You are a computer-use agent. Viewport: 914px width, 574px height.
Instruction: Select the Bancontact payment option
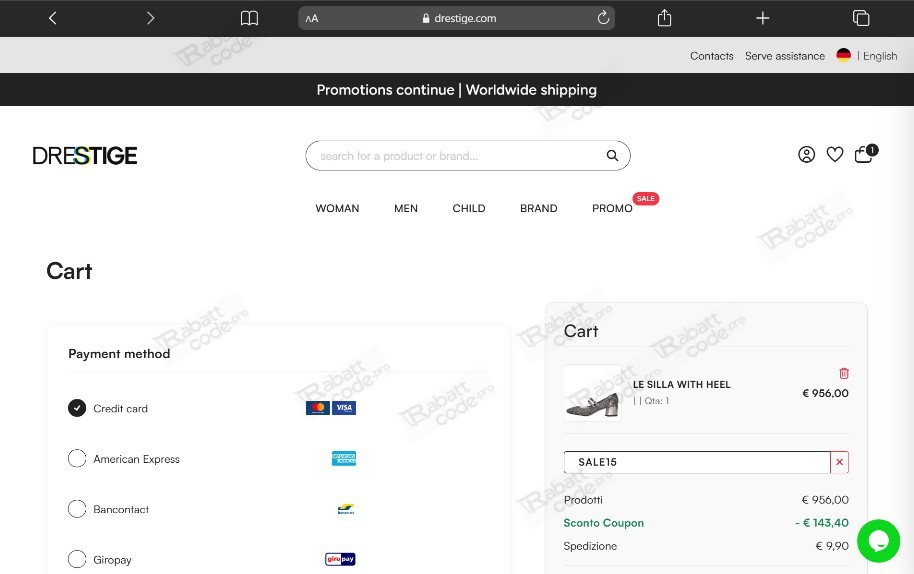click(x=77, y=509)
